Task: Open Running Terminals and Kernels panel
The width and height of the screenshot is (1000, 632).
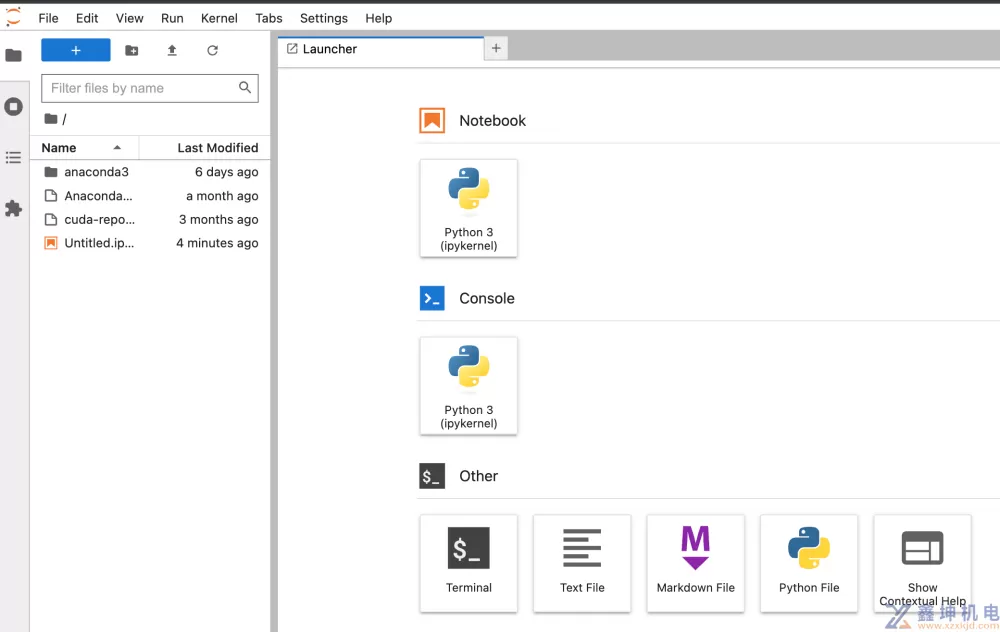Action: click(13, 106)
